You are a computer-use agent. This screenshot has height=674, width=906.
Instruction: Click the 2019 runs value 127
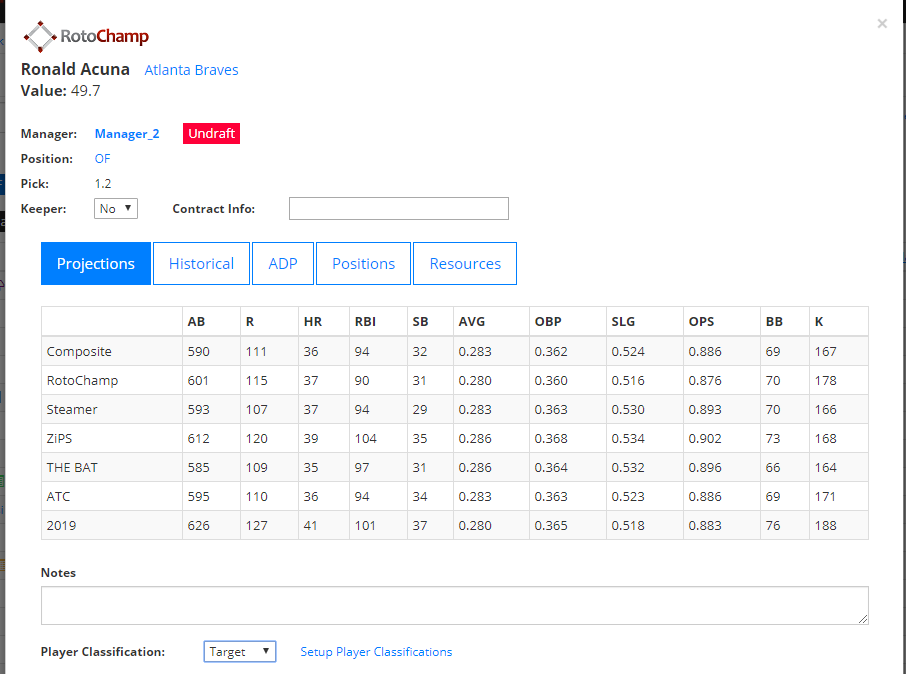tap(256, 525)
